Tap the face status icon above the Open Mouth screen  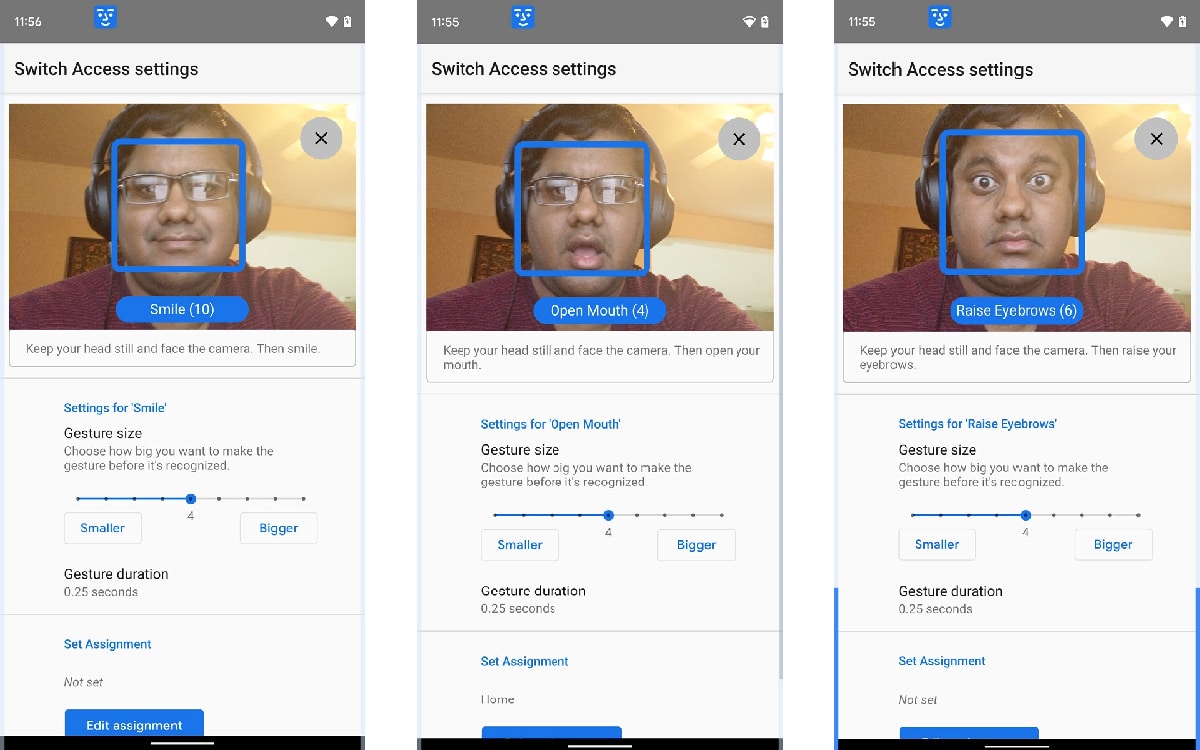click(x=523, y=17)
